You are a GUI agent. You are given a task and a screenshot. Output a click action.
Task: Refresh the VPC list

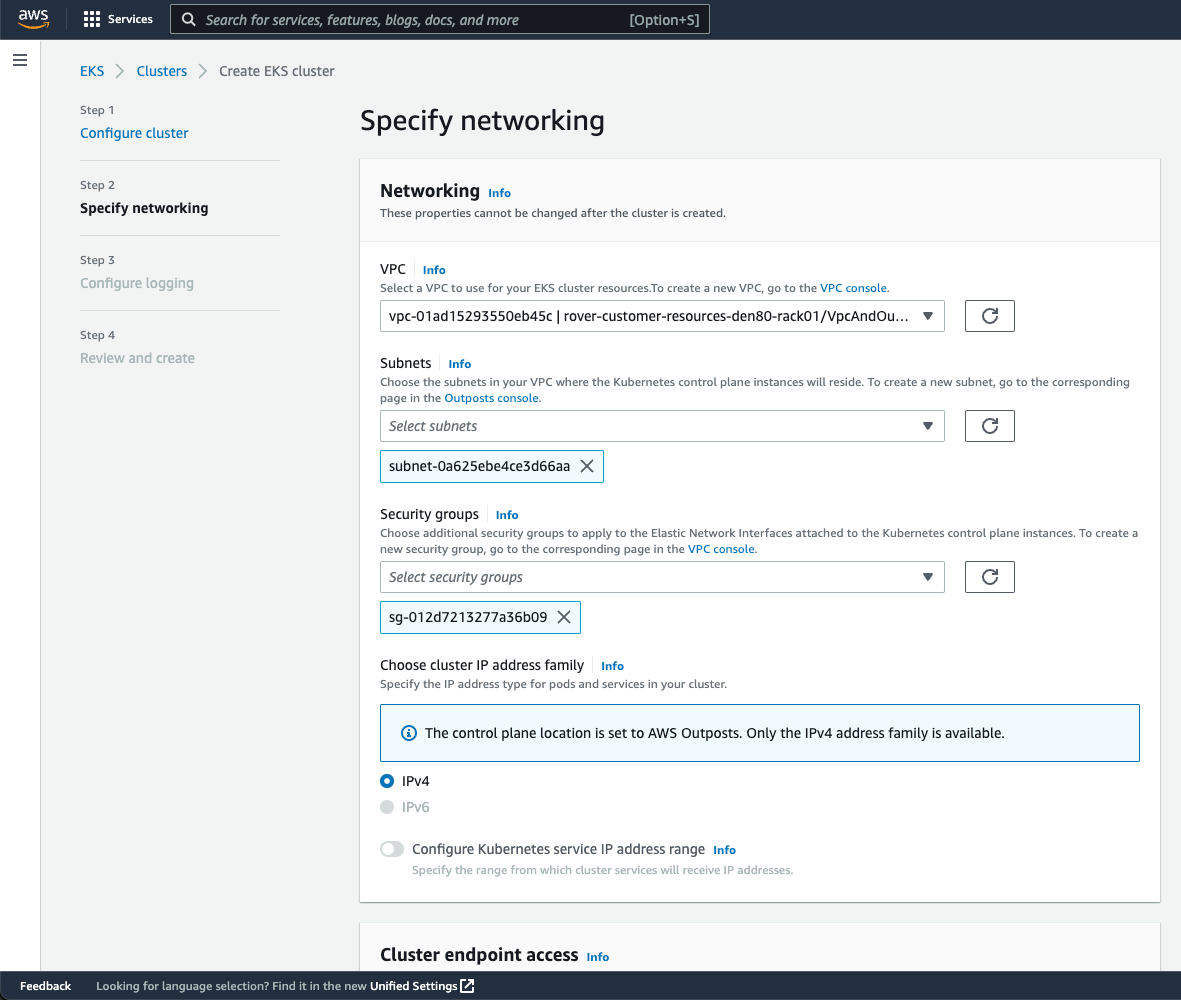[989, 315]
